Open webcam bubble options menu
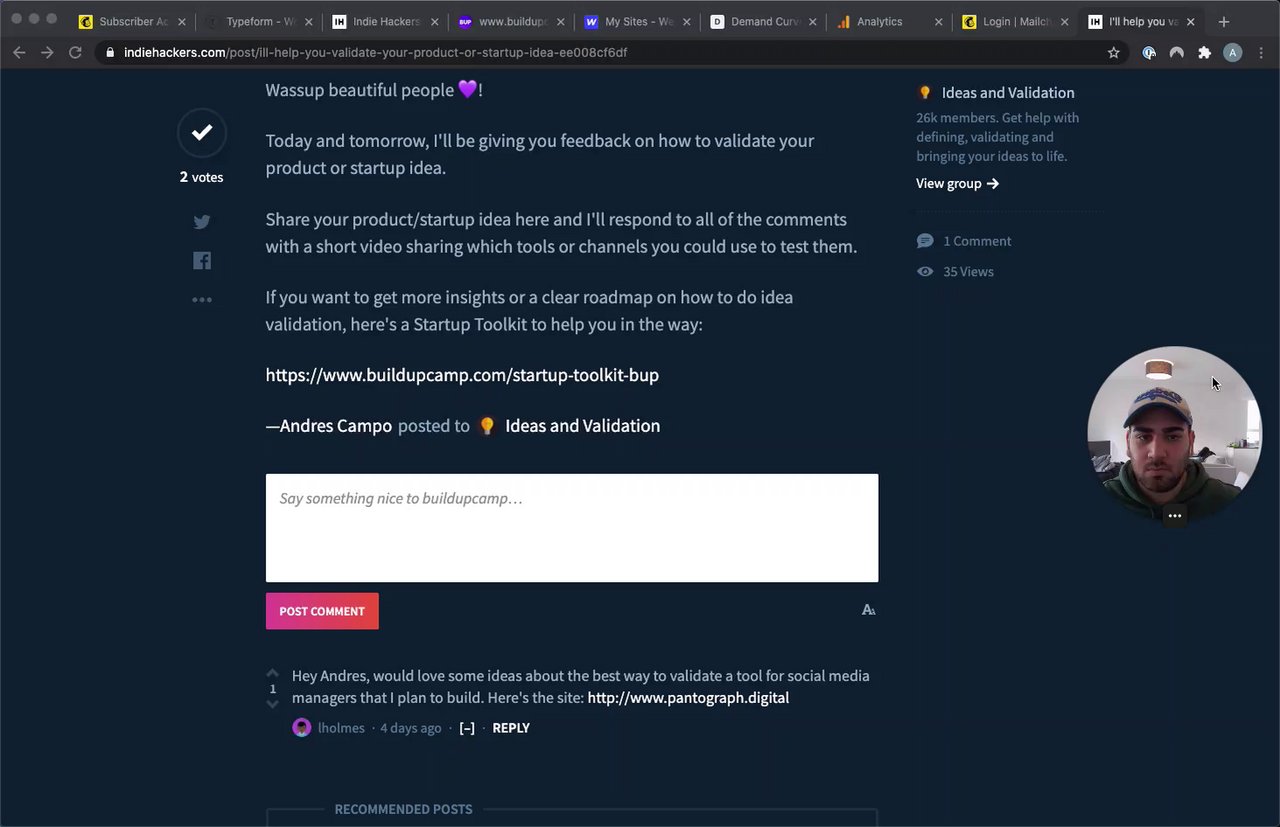This screenshot has height=827, width=1280. coord(1175,516)
